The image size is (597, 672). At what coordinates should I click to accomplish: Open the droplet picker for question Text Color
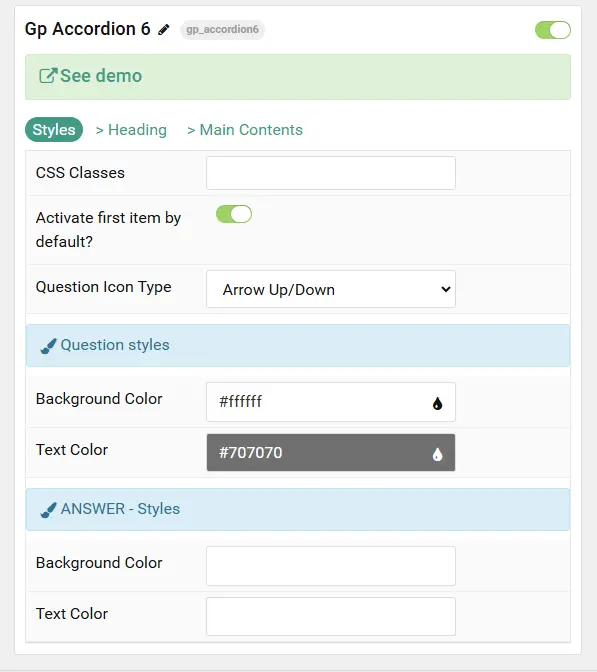pyautogui.click(x=437, y=454)
